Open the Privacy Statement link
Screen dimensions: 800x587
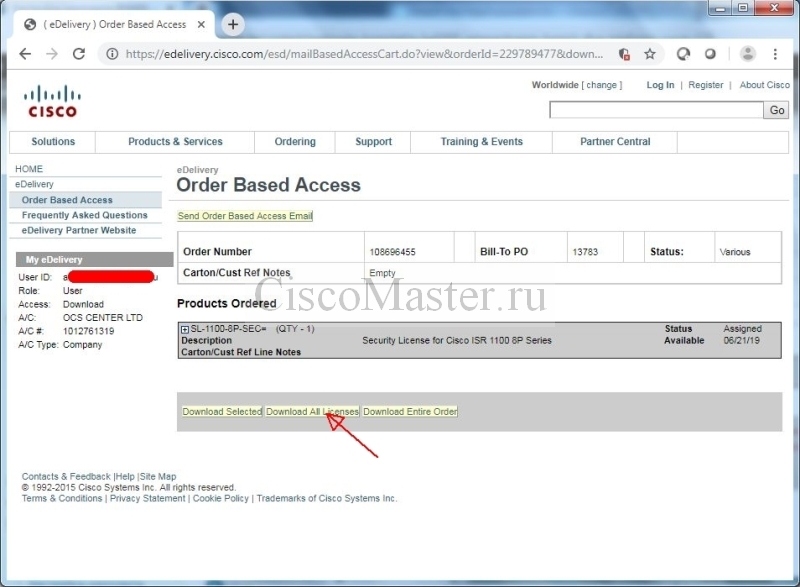147,498
